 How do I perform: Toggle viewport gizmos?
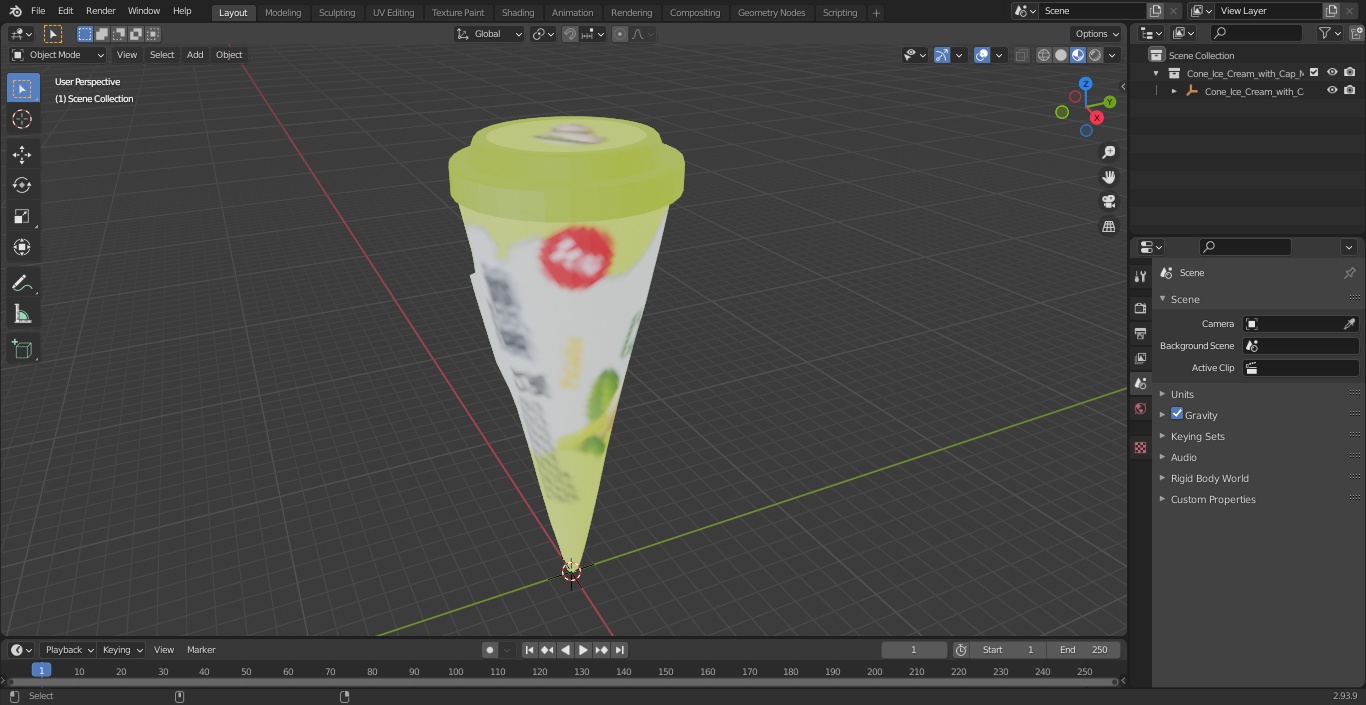pyautogui.click(x=942, y=55)
